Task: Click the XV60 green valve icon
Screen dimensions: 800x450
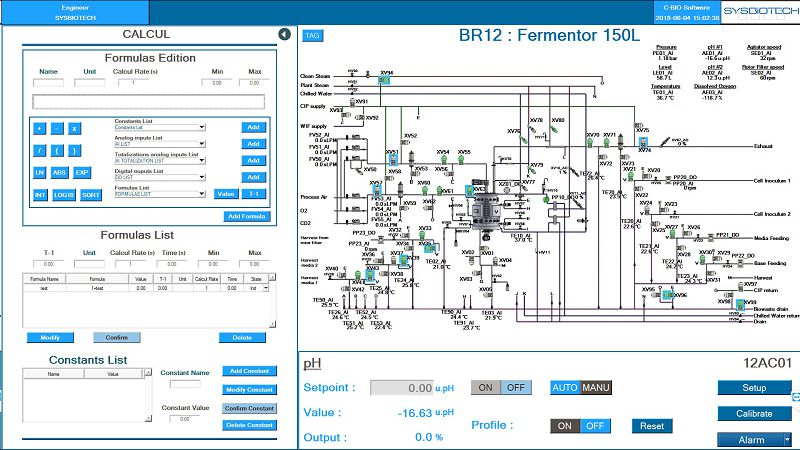Action: pyautogui.click(x=424, y=190)
